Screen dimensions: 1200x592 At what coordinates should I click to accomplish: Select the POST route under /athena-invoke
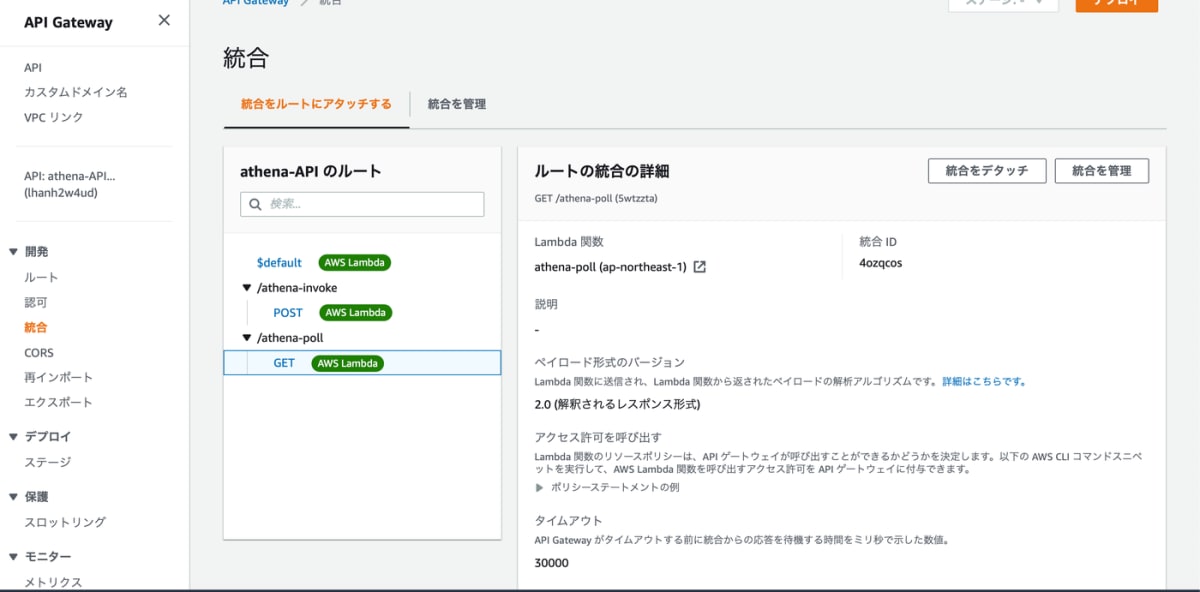288,313
